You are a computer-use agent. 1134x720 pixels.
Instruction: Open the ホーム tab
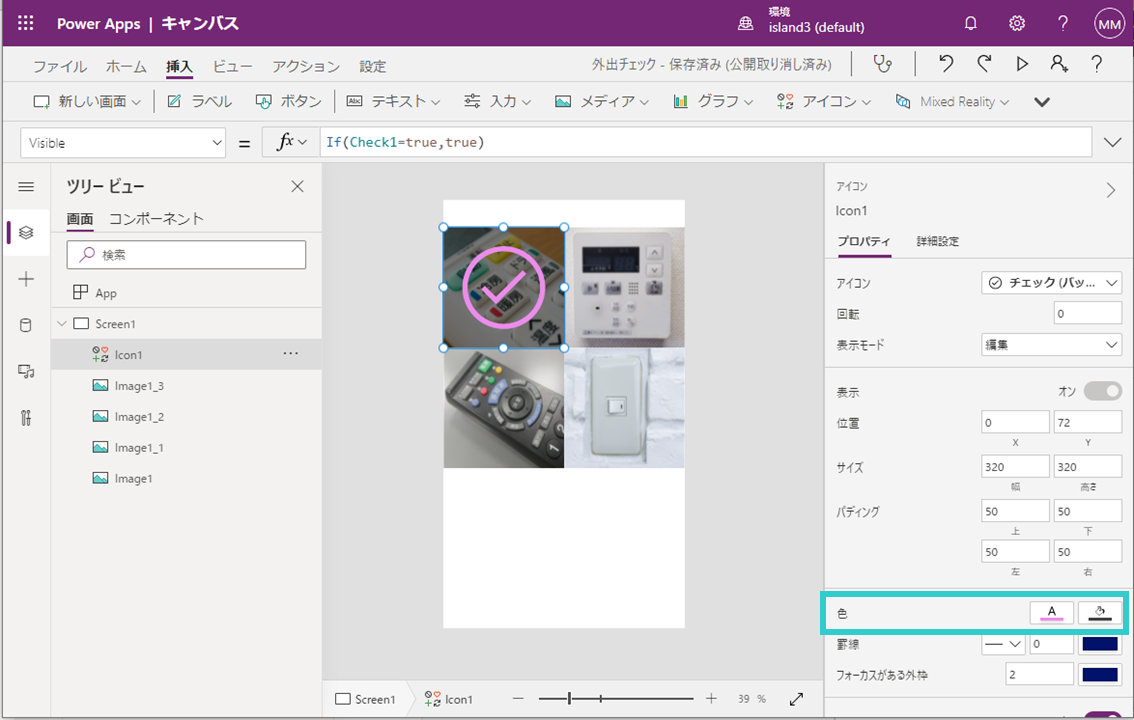click(x=127, y=67)
